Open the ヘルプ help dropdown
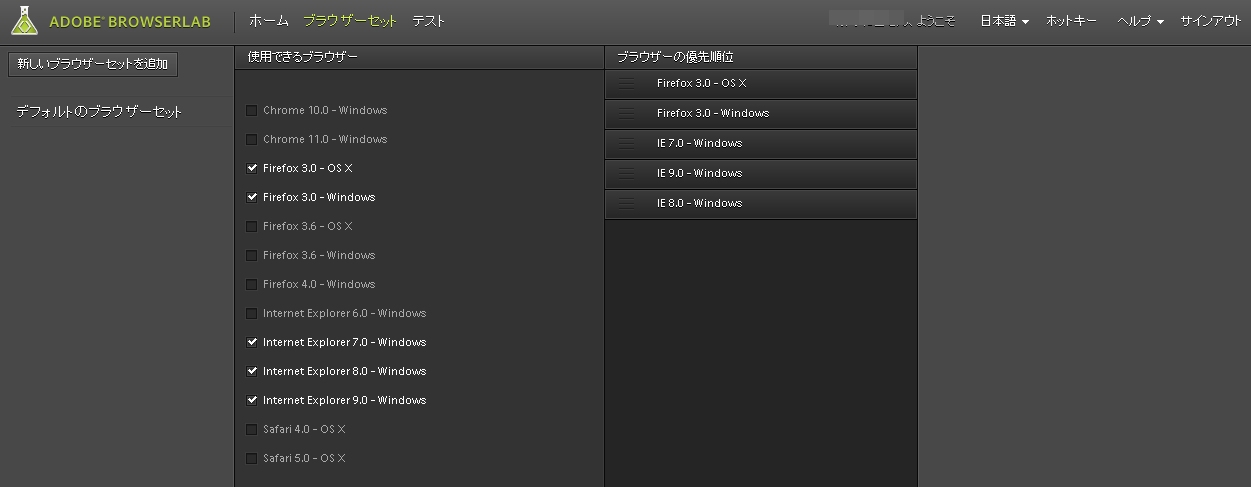 [x=1140, y=21]
